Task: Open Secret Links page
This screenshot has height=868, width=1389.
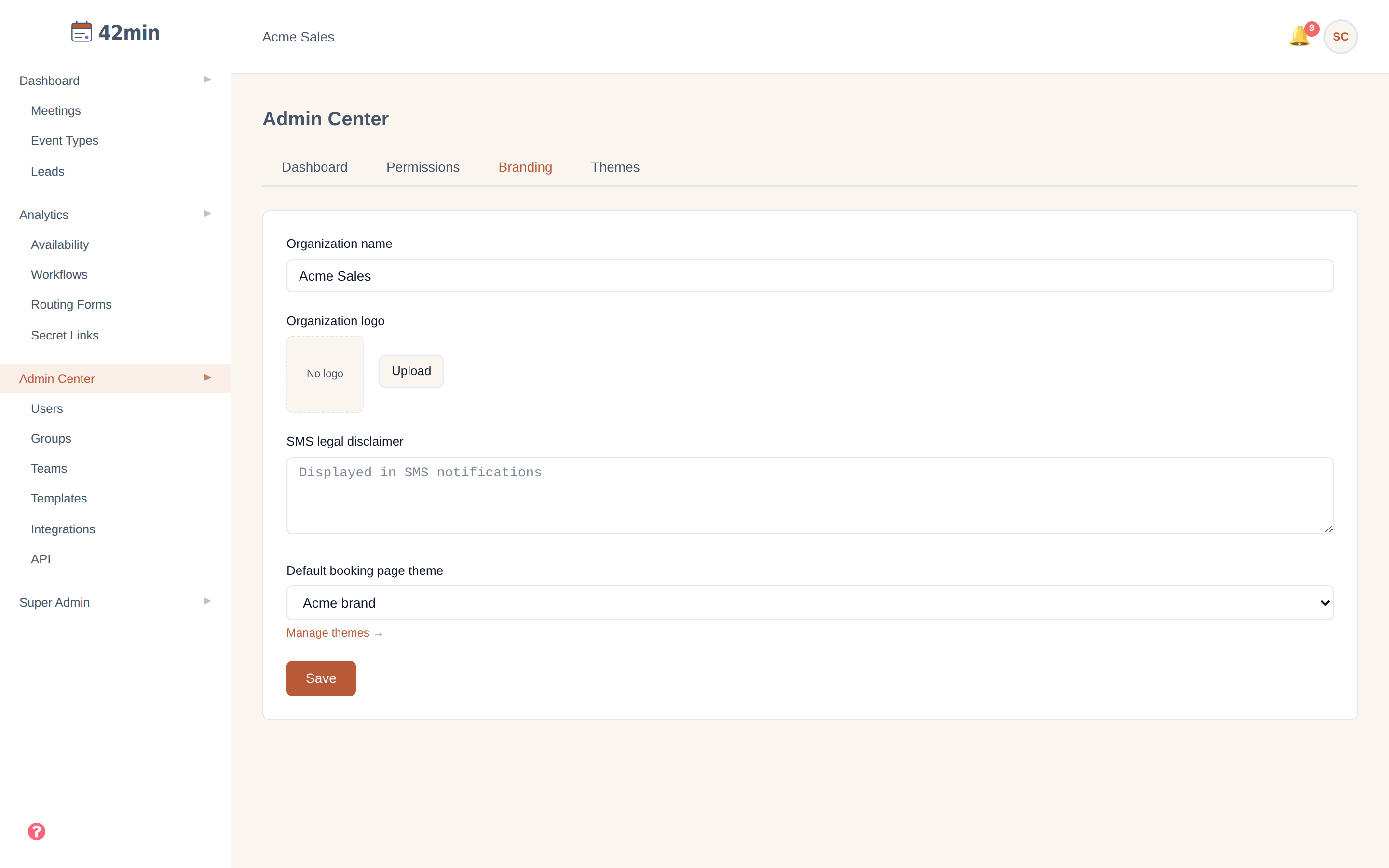Action: [65, 336]
